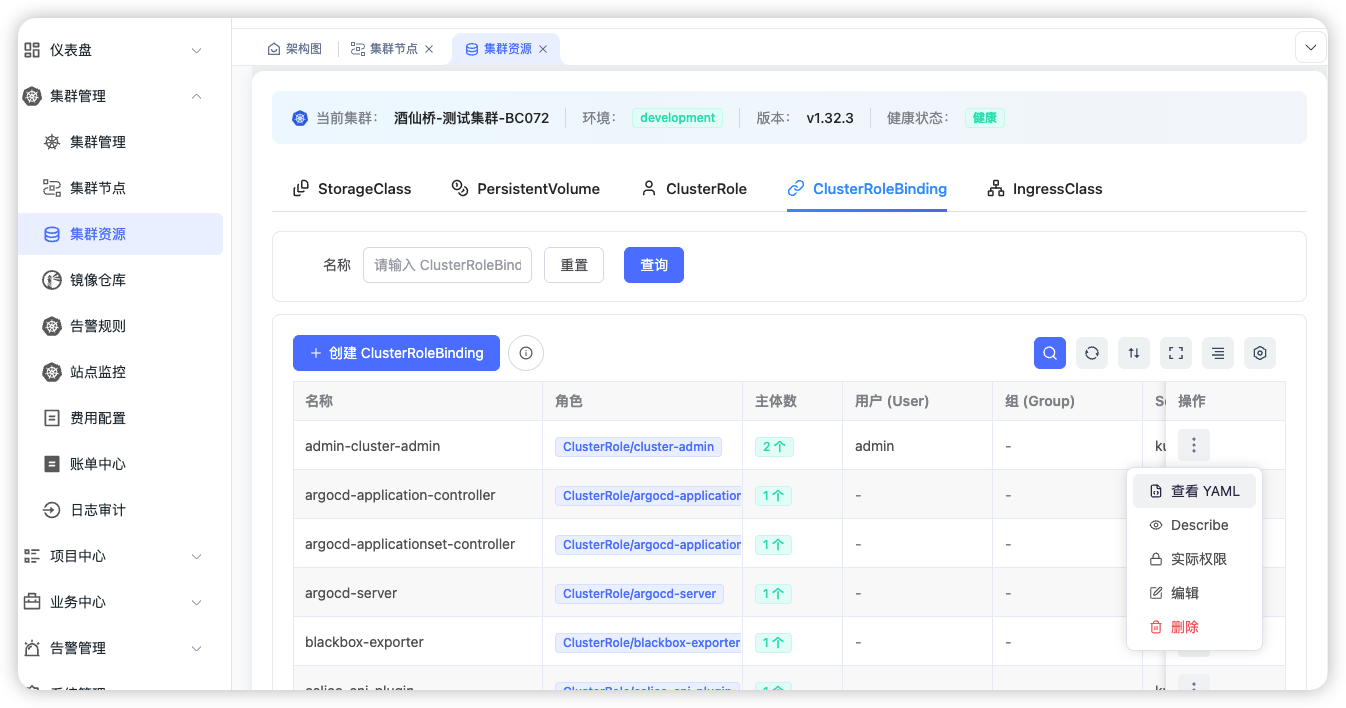Click the refresh icon in table toolbar

coord(1092,353)
